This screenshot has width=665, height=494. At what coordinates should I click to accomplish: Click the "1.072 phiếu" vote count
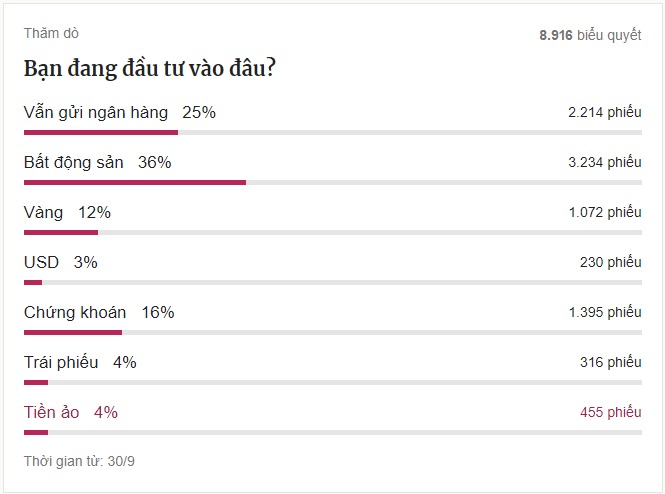click(x=604, y=213)
